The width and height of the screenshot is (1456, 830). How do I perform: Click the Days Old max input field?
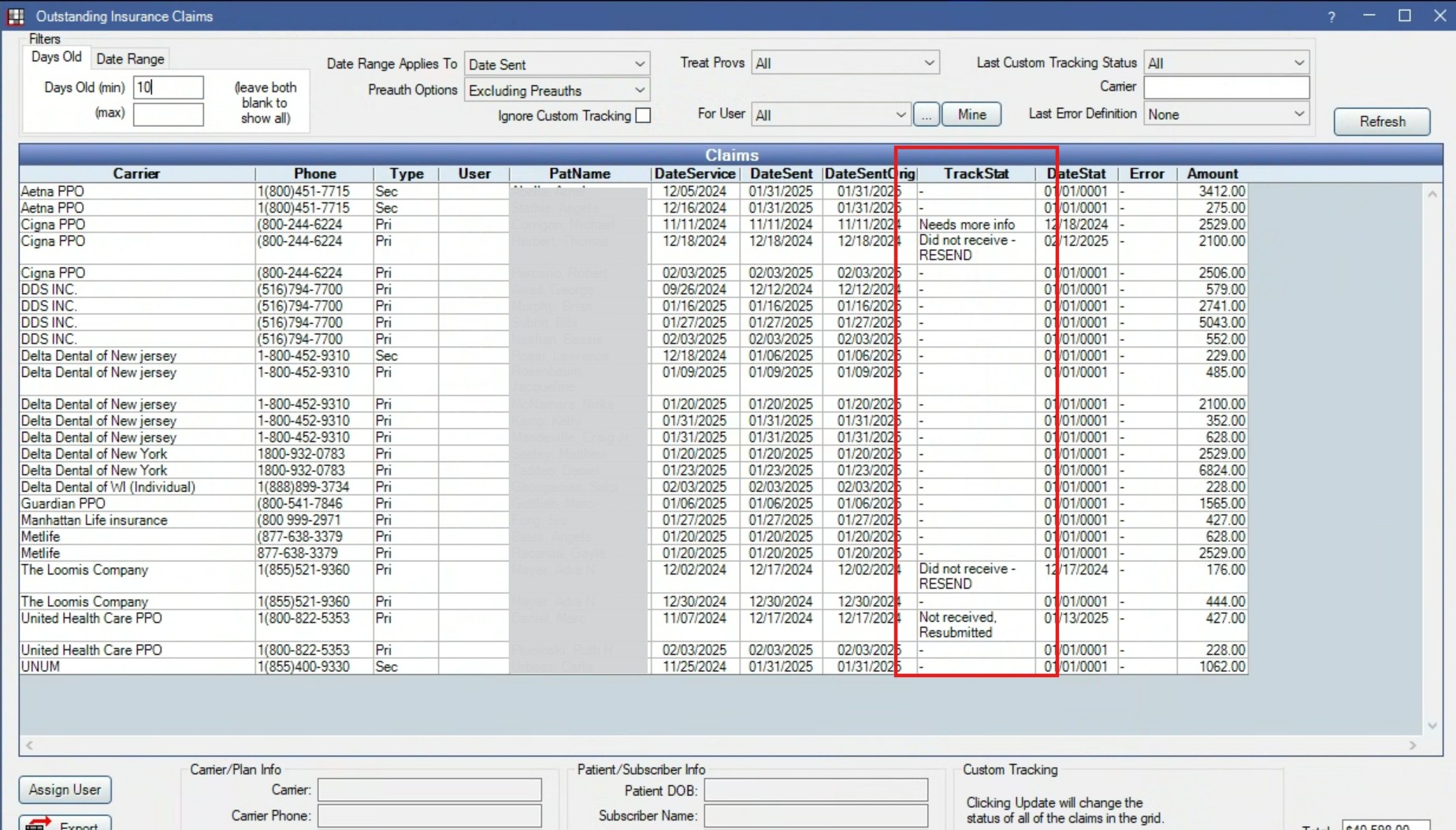point(168,114)
